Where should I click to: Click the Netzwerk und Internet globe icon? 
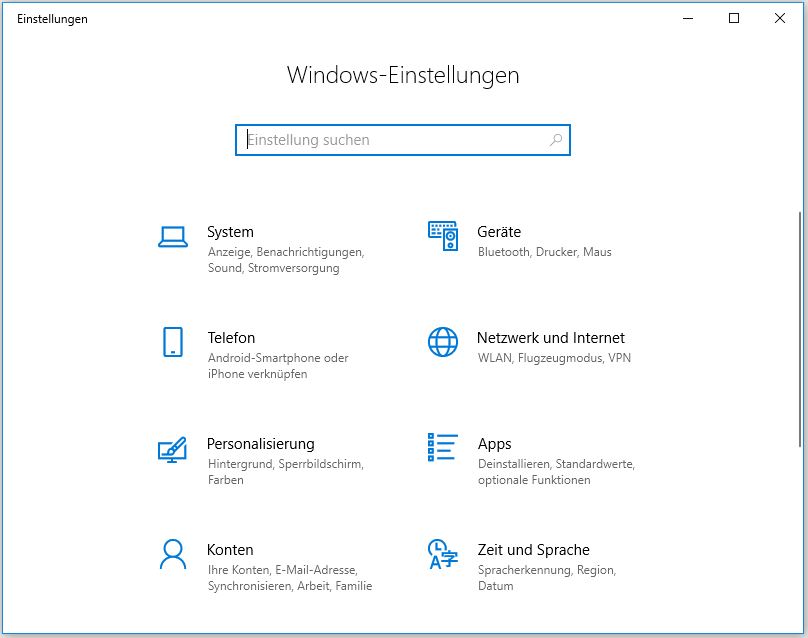[x=442, y=342]
